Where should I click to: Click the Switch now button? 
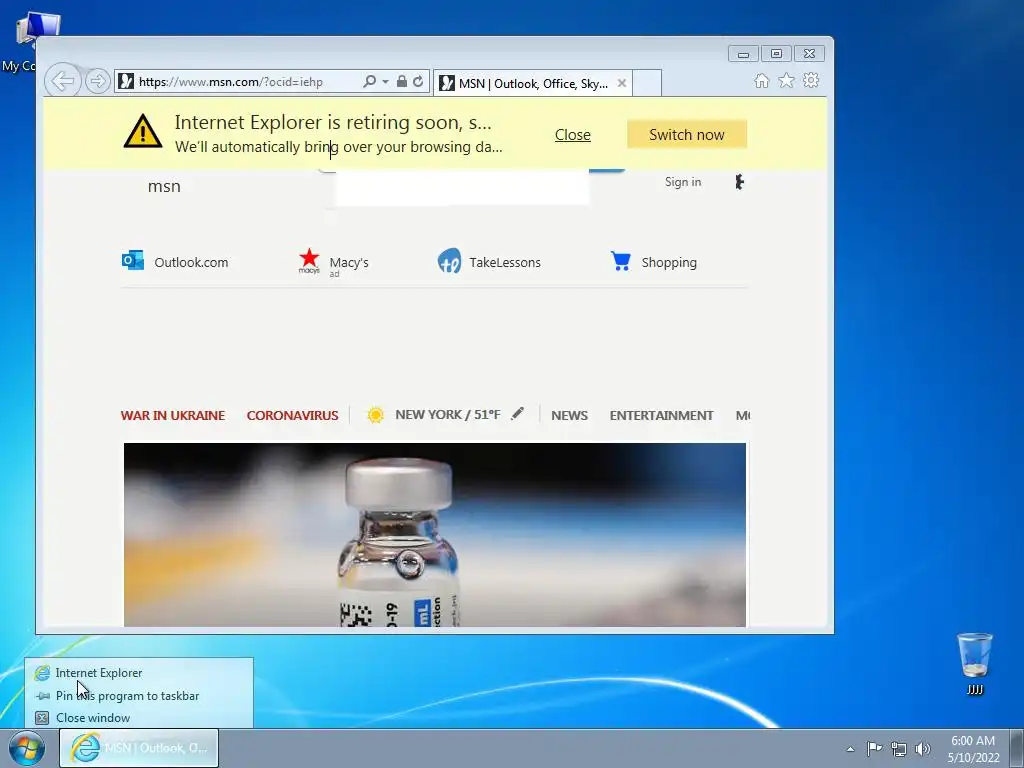pos(686,135)
